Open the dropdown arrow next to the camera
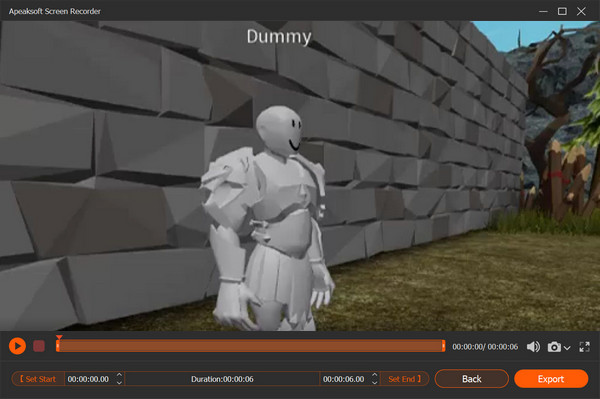The width and height of the screenshot is (600, 399). pos(567,348)
